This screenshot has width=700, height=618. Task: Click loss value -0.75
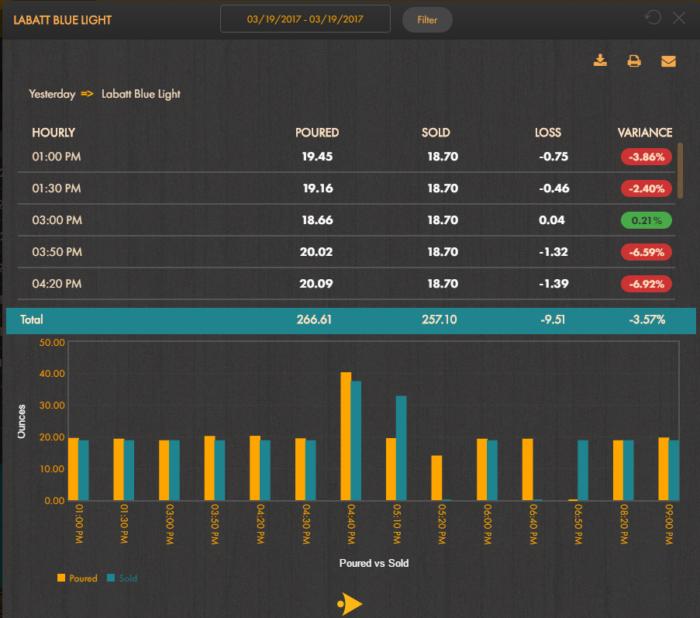tap(554, 157)
